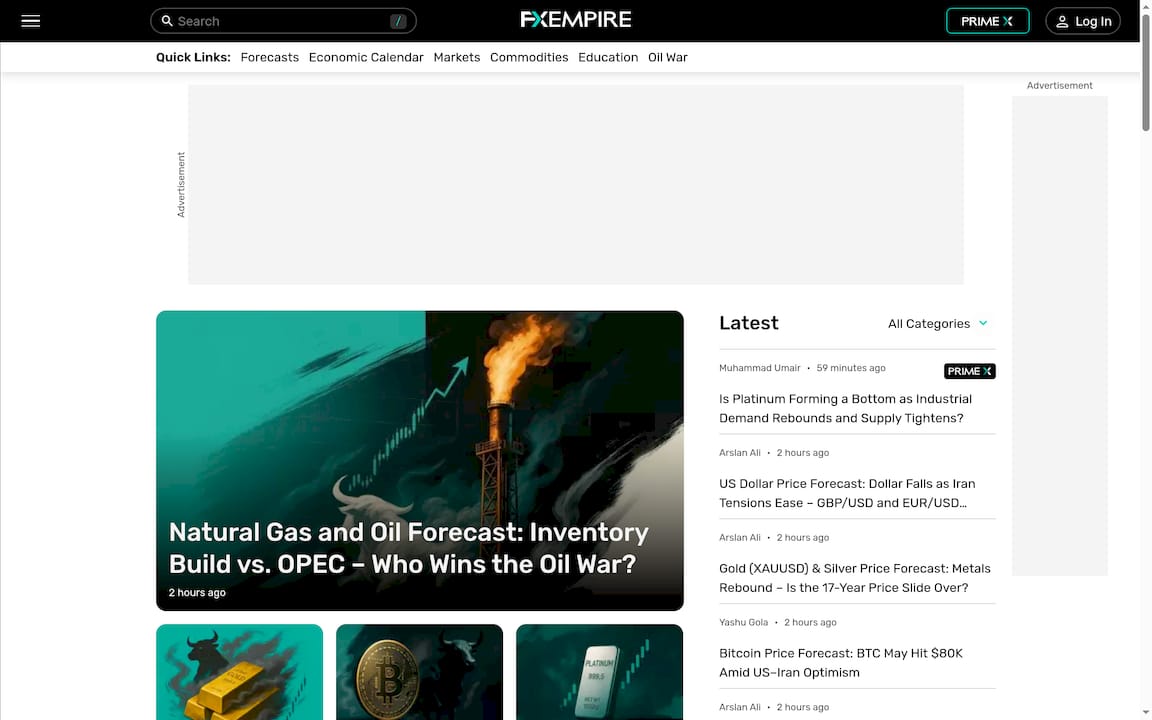Open the All Categories chevron arrow

tap(983, 323)
